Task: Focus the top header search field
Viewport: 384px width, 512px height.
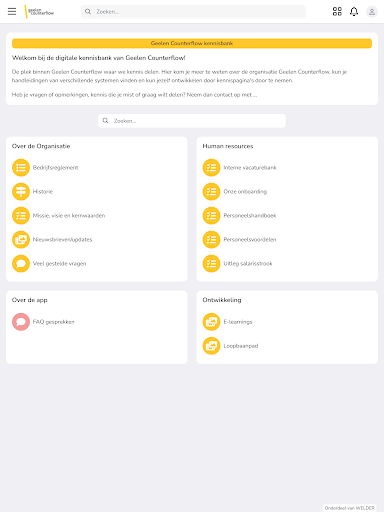Action: [193, 12]
